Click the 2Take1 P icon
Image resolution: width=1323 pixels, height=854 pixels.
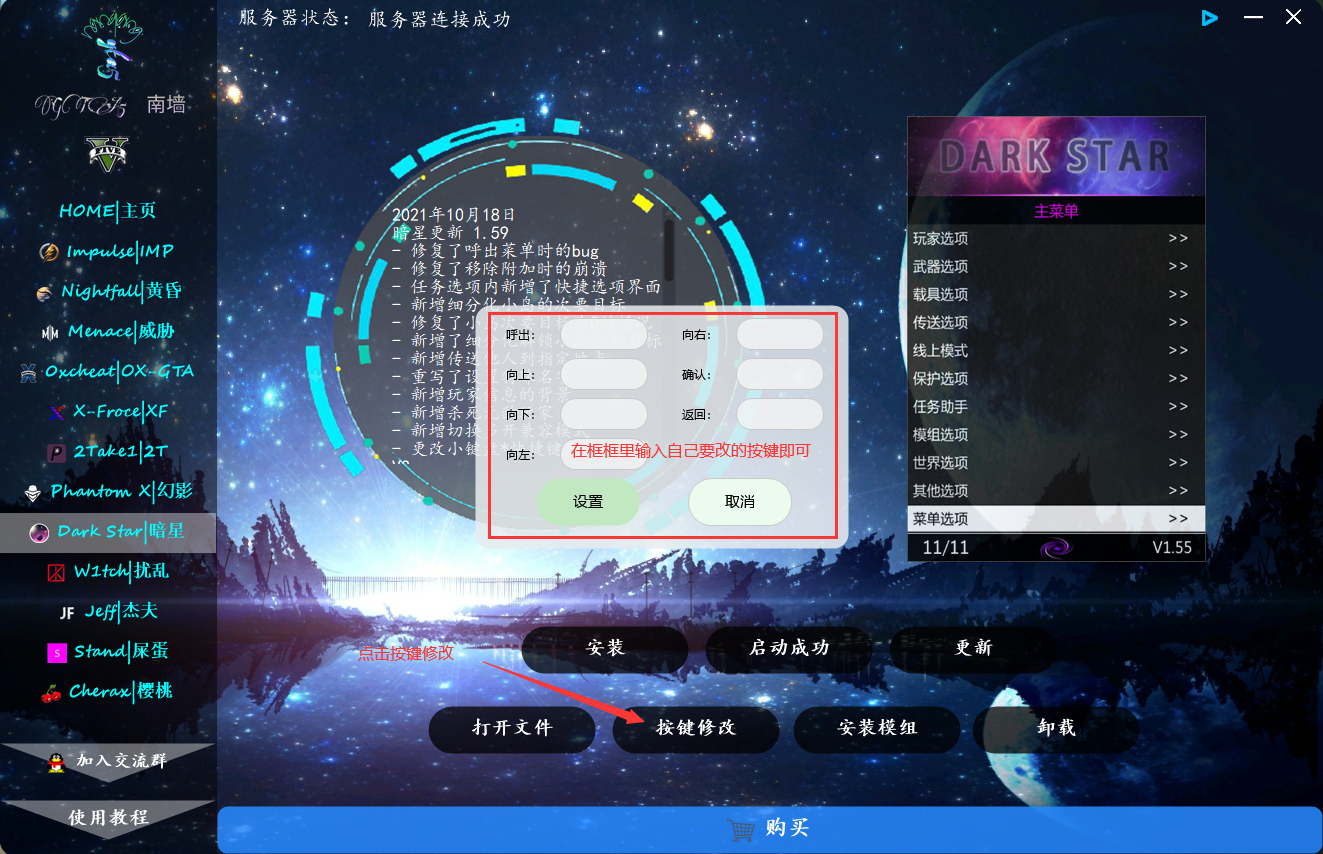[56, 452]
